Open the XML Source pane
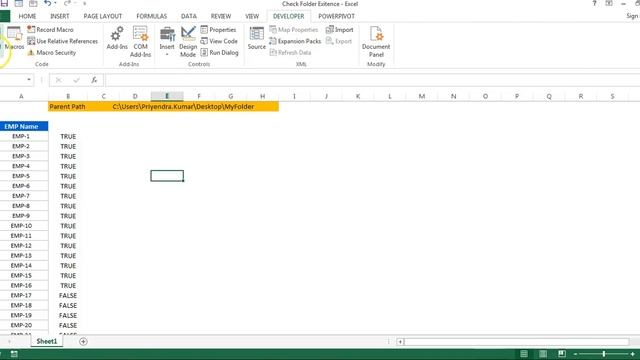 (257, 38)
